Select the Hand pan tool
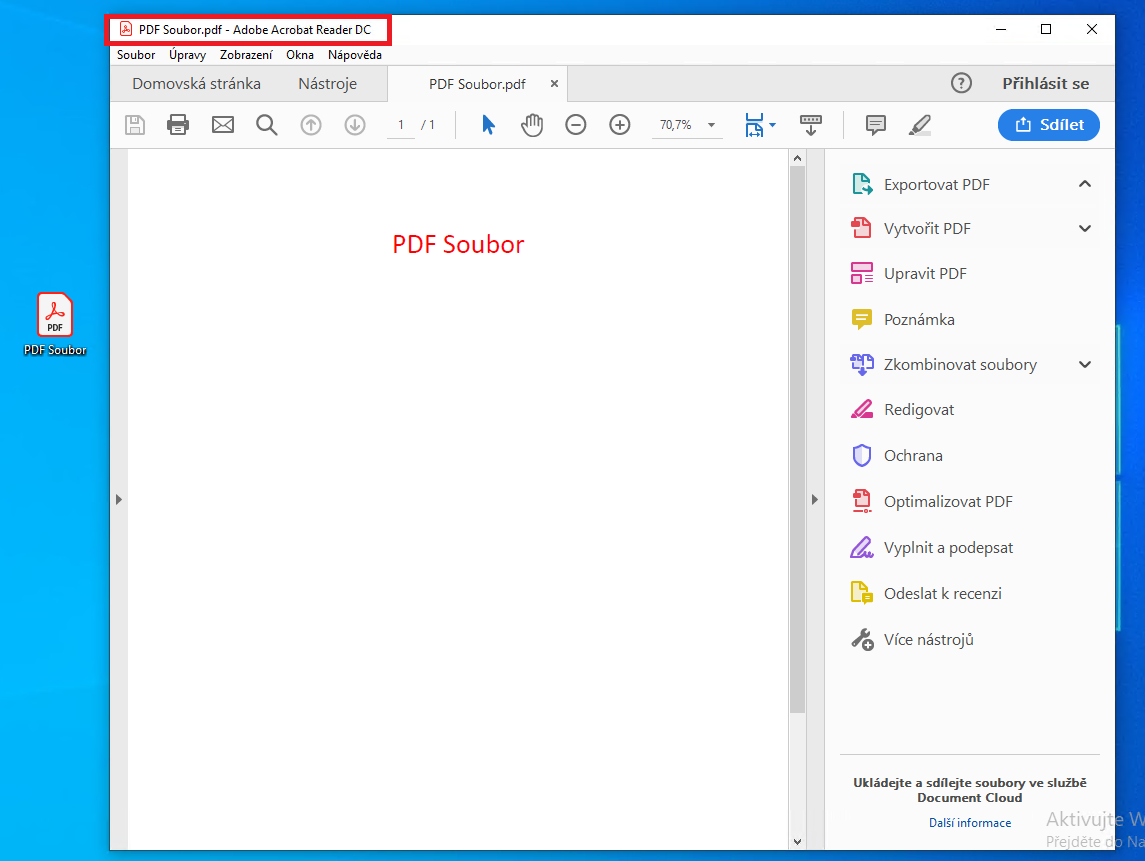Viewport: 1145px width, 861px height. click(x=532, y=125)
